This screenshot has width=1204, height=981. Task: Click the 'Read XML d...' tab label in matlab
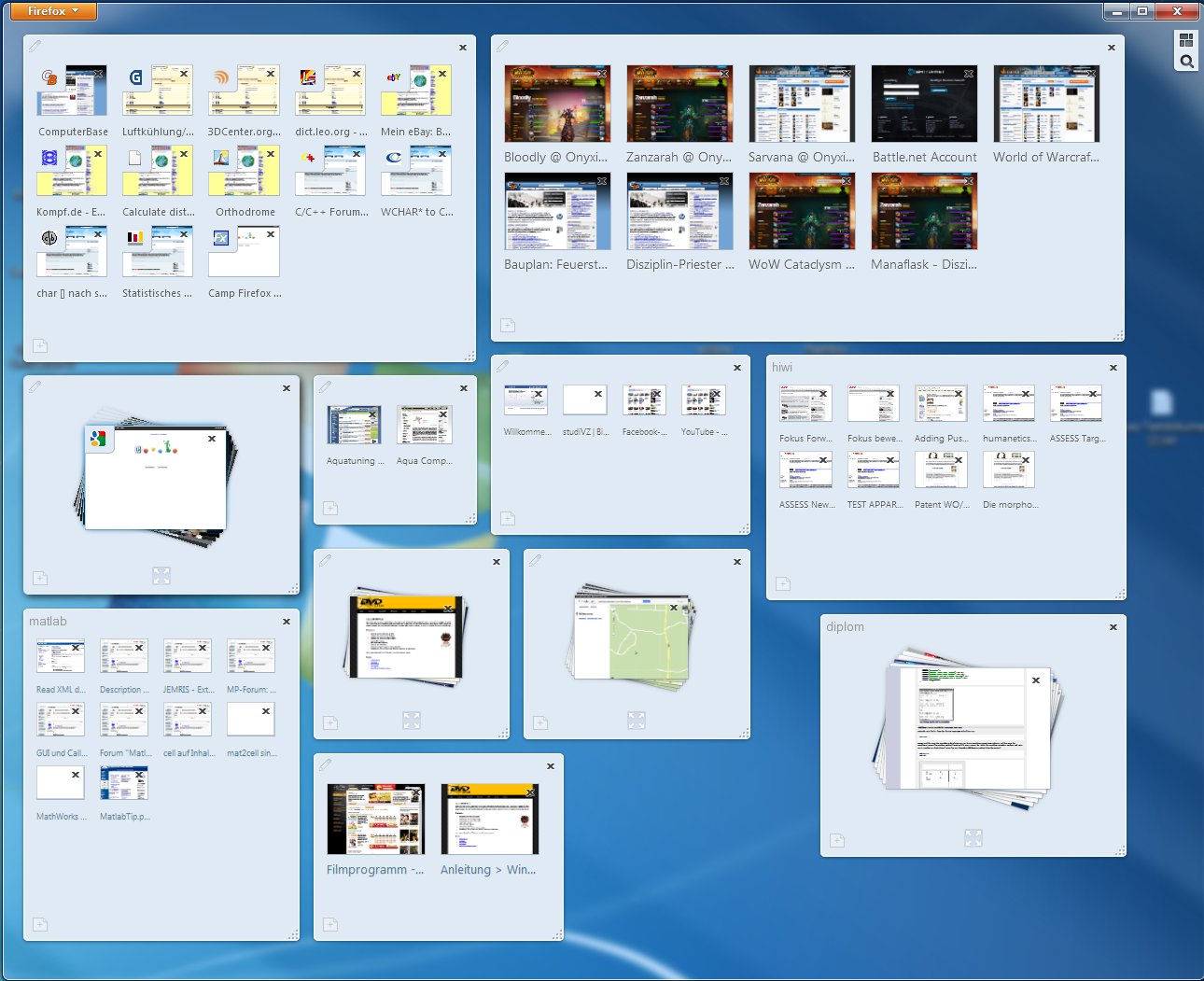[x=61, y=690]
